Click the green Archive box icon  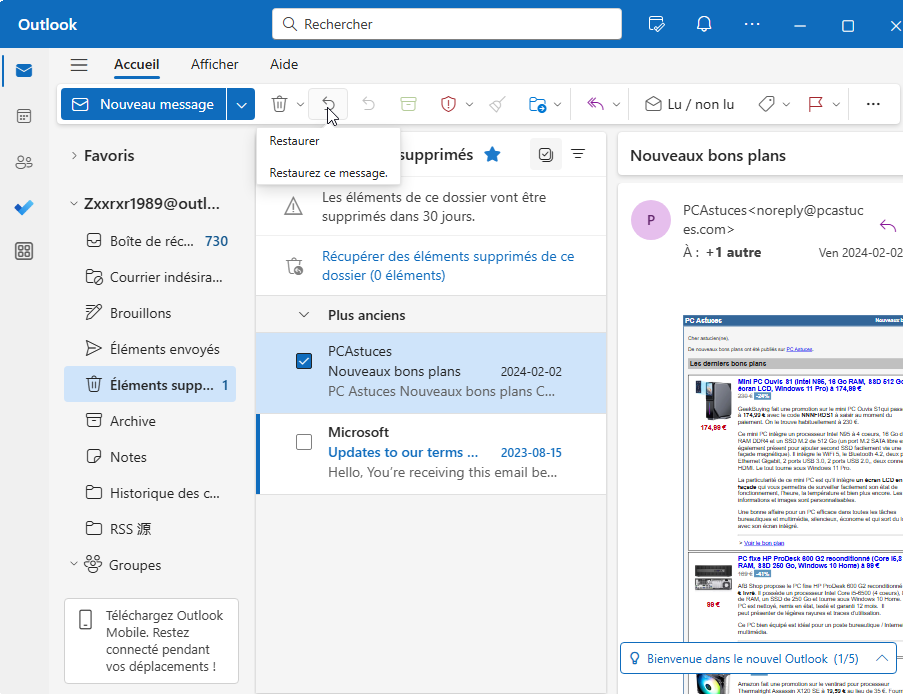click(408, 104)
